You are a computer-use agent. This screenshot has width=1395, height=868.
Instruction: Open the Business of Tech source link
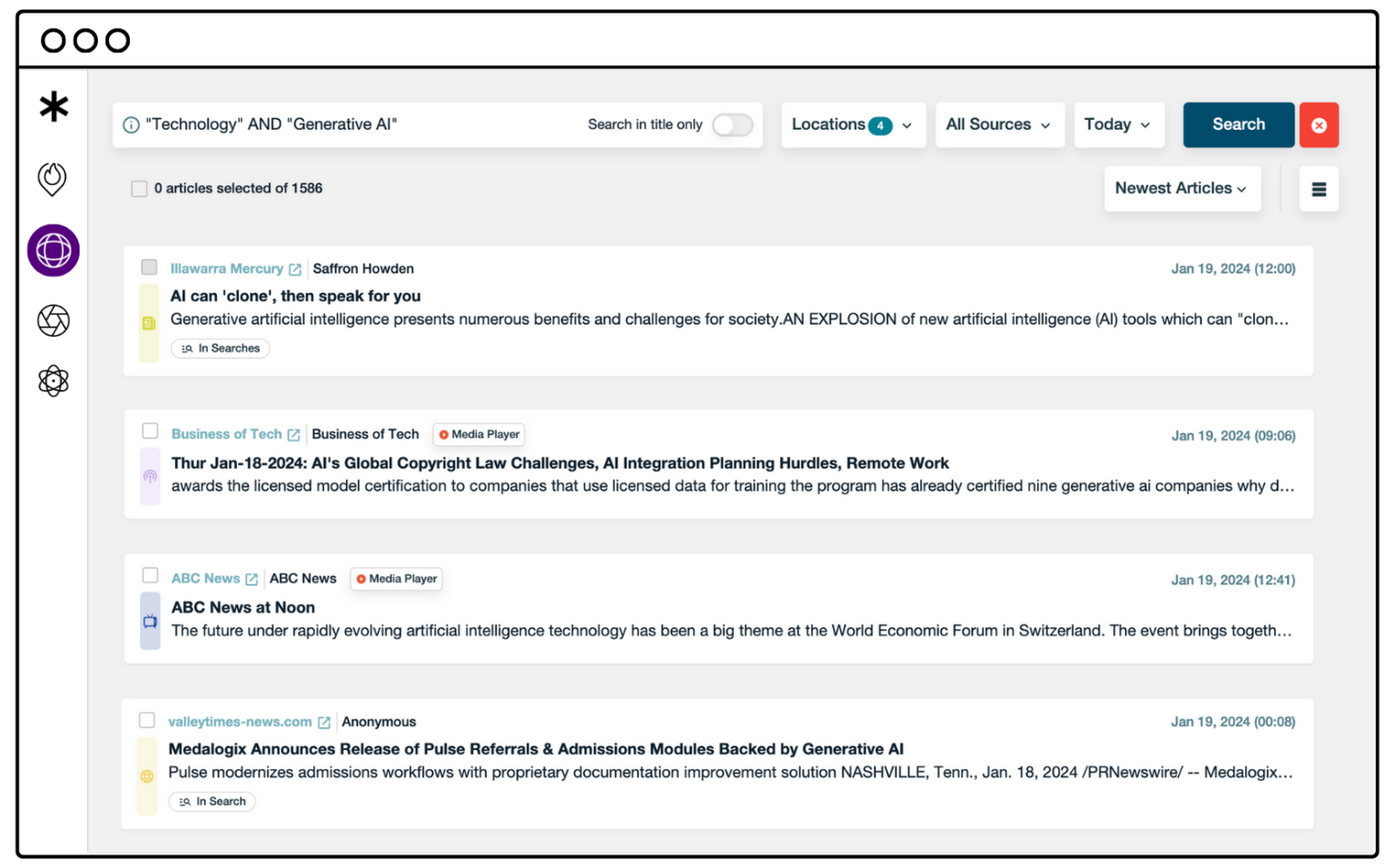226,435
